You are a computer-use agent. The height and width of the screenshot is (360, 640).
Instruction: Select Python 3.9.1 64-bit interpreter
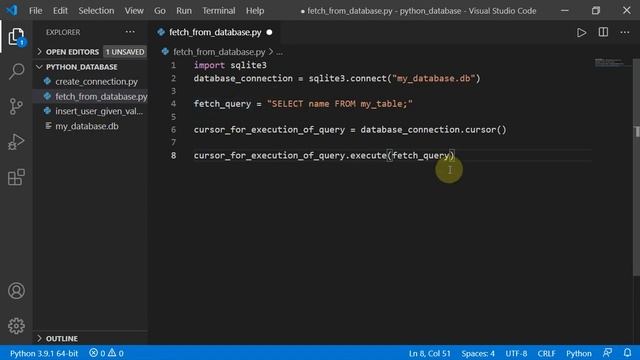(44, 353)
